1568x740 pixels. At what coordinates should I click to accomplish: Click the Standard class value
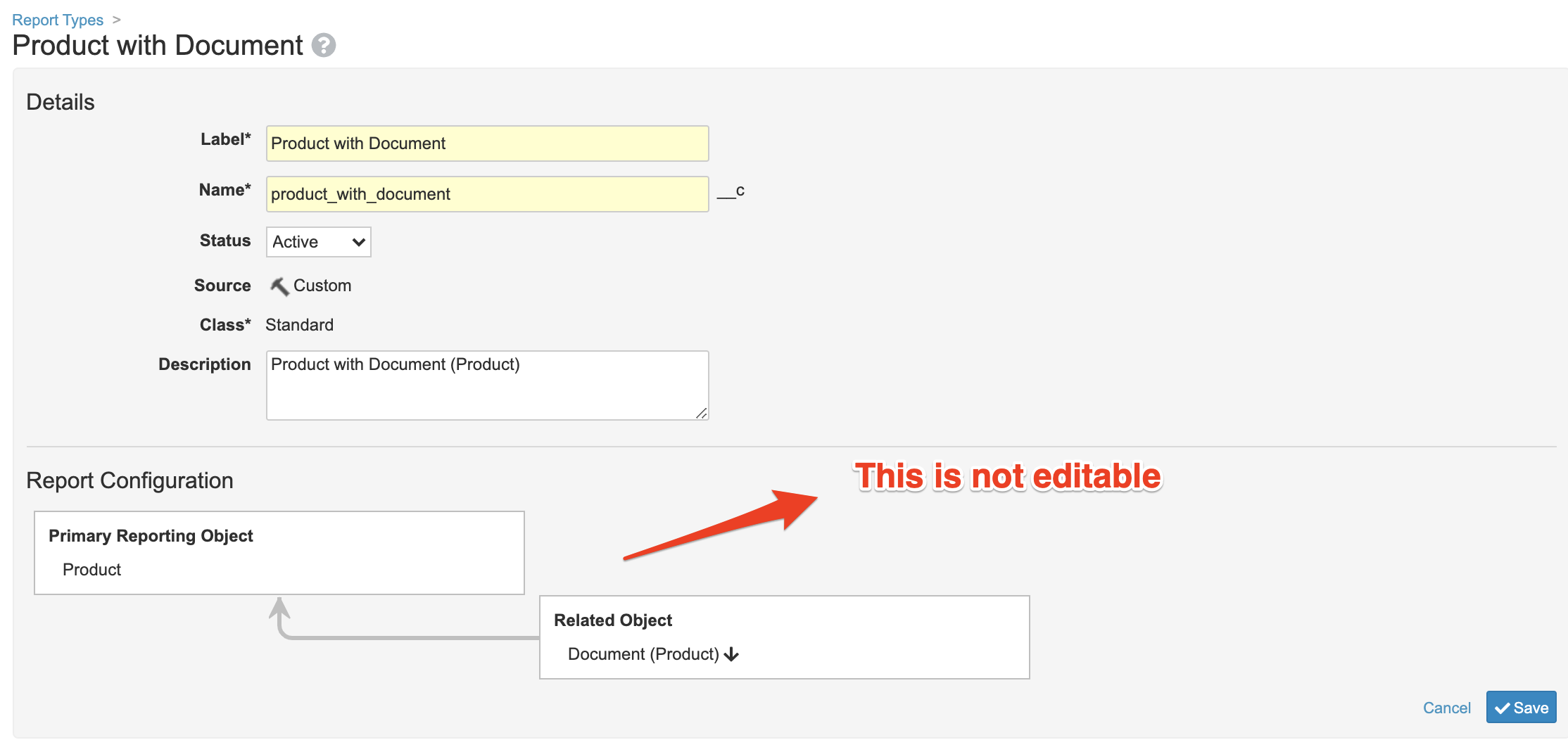tap(299, 325)
